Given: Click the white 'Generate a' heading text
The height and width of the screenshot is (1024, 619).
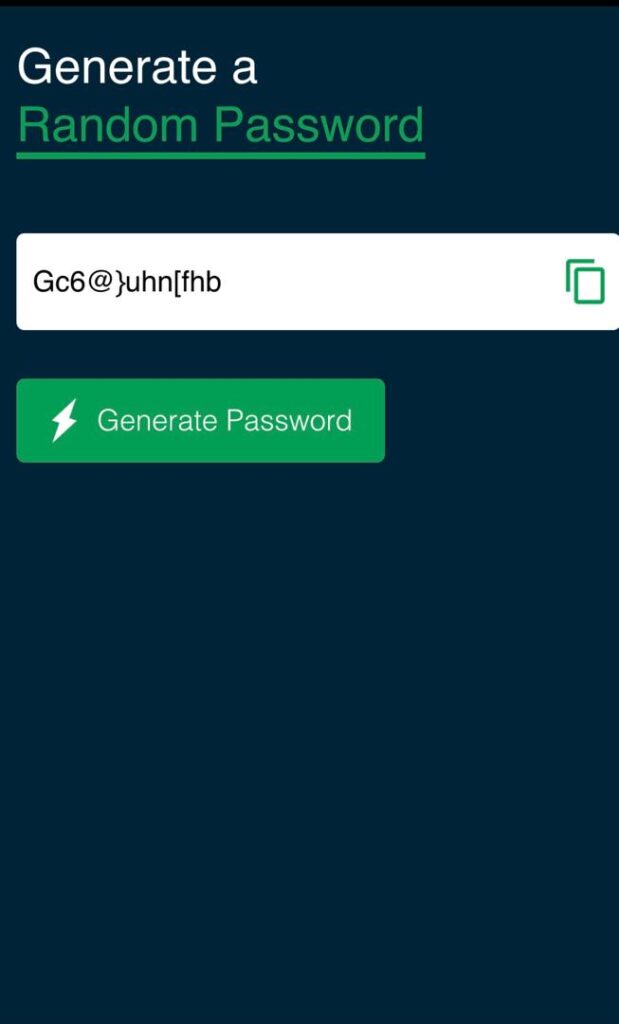Looking at the screenshot, I should click(x=137, y=67).
